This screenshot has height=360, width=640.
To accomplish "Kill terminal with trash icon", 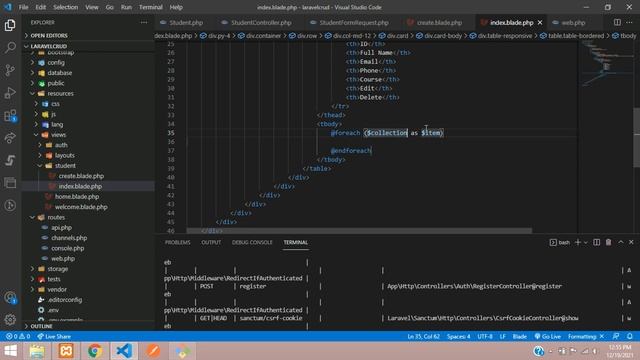I will tap(609, 242).
